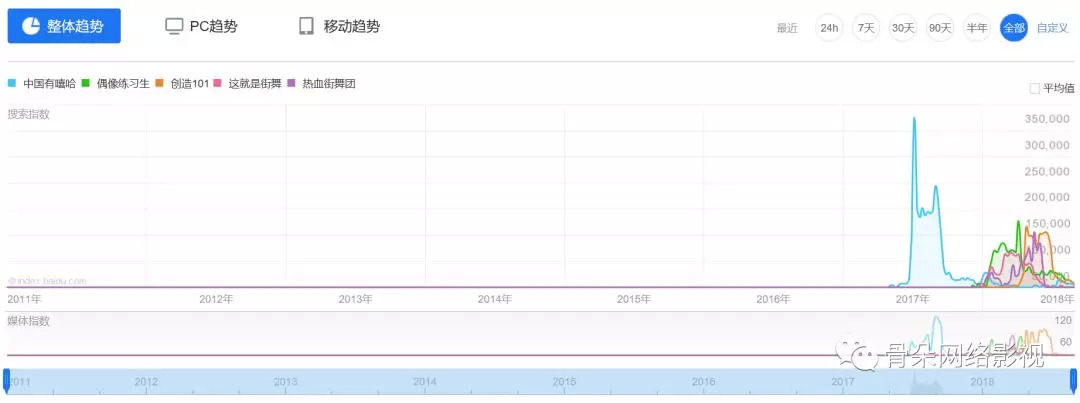Screen dimensions: 1080x403
Task: Click the tablet icon beside 移动趋势
Action: click(x=307, y=26)
